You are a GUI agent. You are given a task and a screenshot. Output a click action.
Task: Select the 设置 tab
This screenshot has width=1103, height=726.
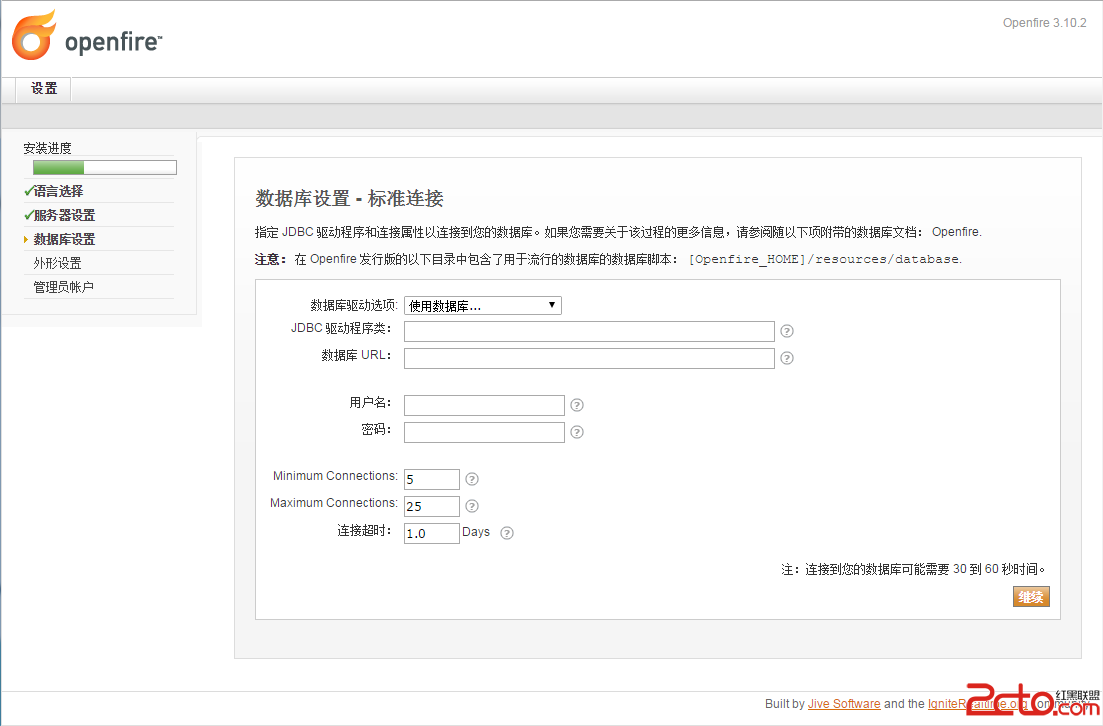pos(44,89)
